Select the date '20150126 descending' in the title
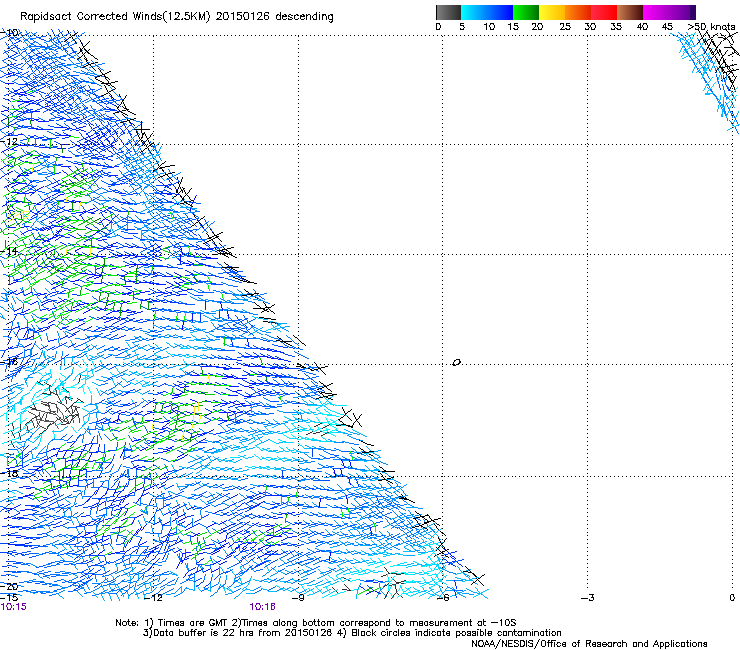The width and height of the screenshot is (740, 650). pos(274,17)
